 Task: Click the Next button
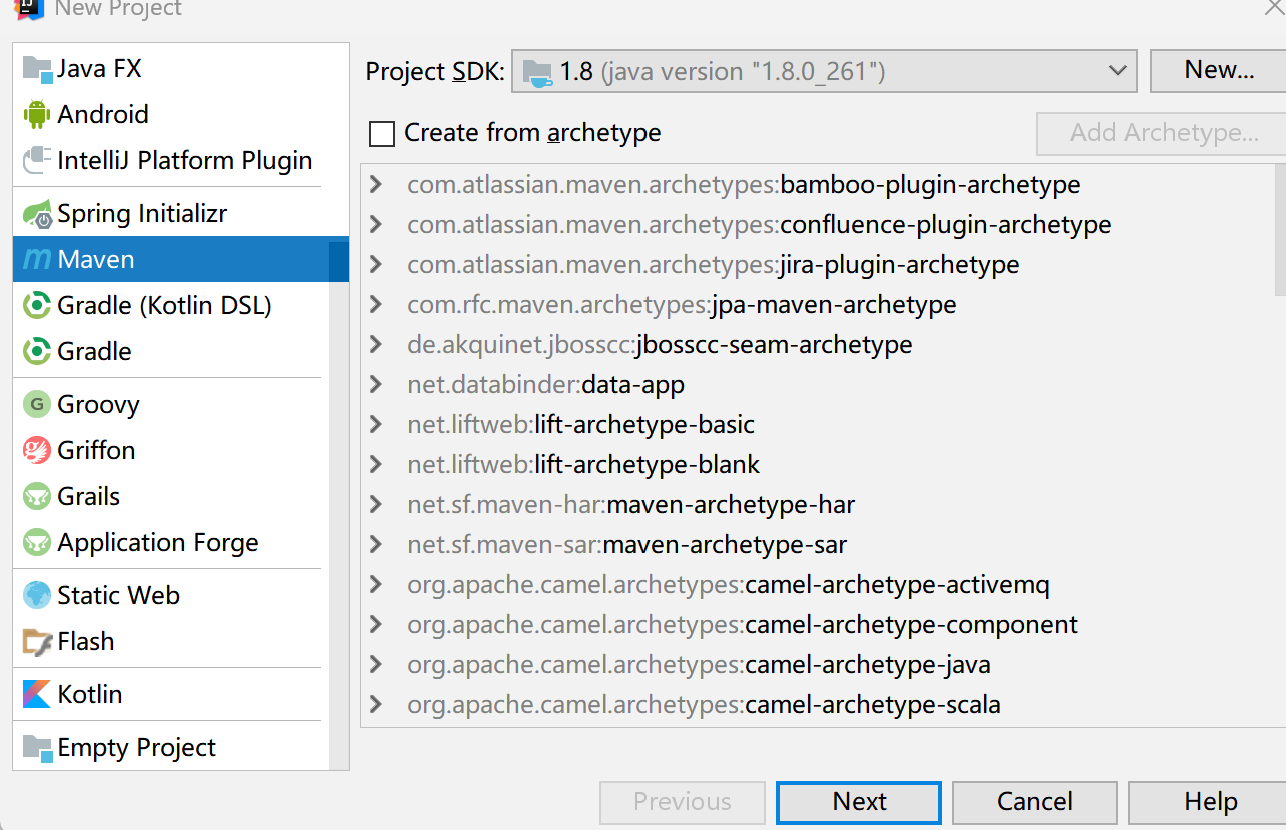point(859,802)
